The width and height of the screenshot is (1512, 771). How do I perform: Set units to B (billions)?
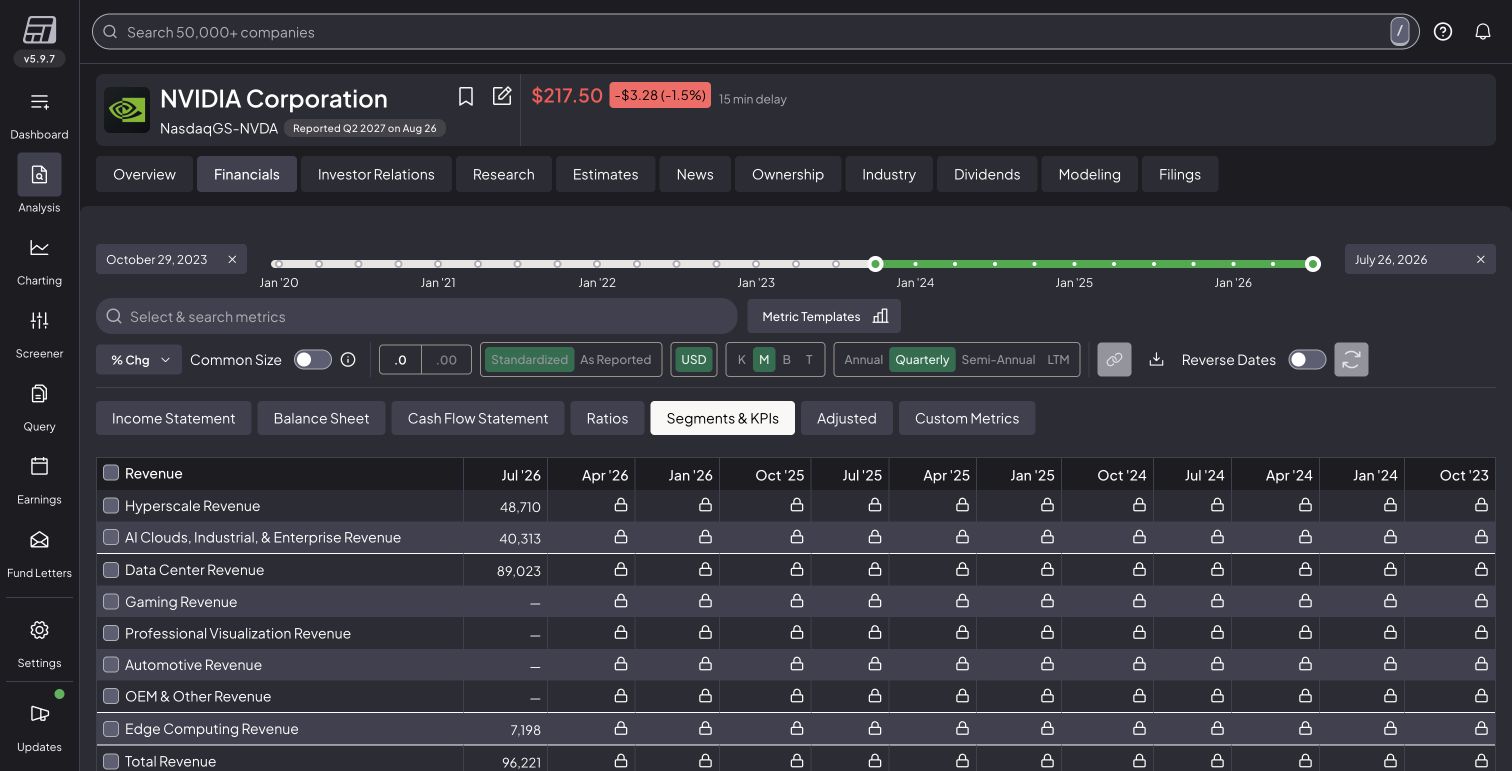click(786, 360)
